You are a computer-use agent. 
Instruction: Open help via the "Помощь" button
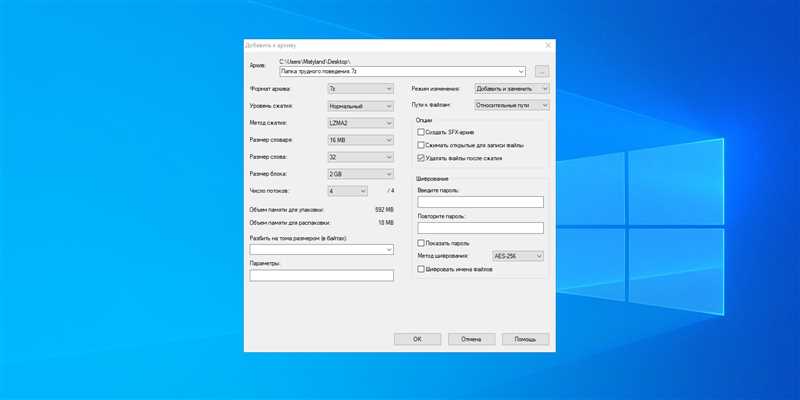tap(526, 339)
